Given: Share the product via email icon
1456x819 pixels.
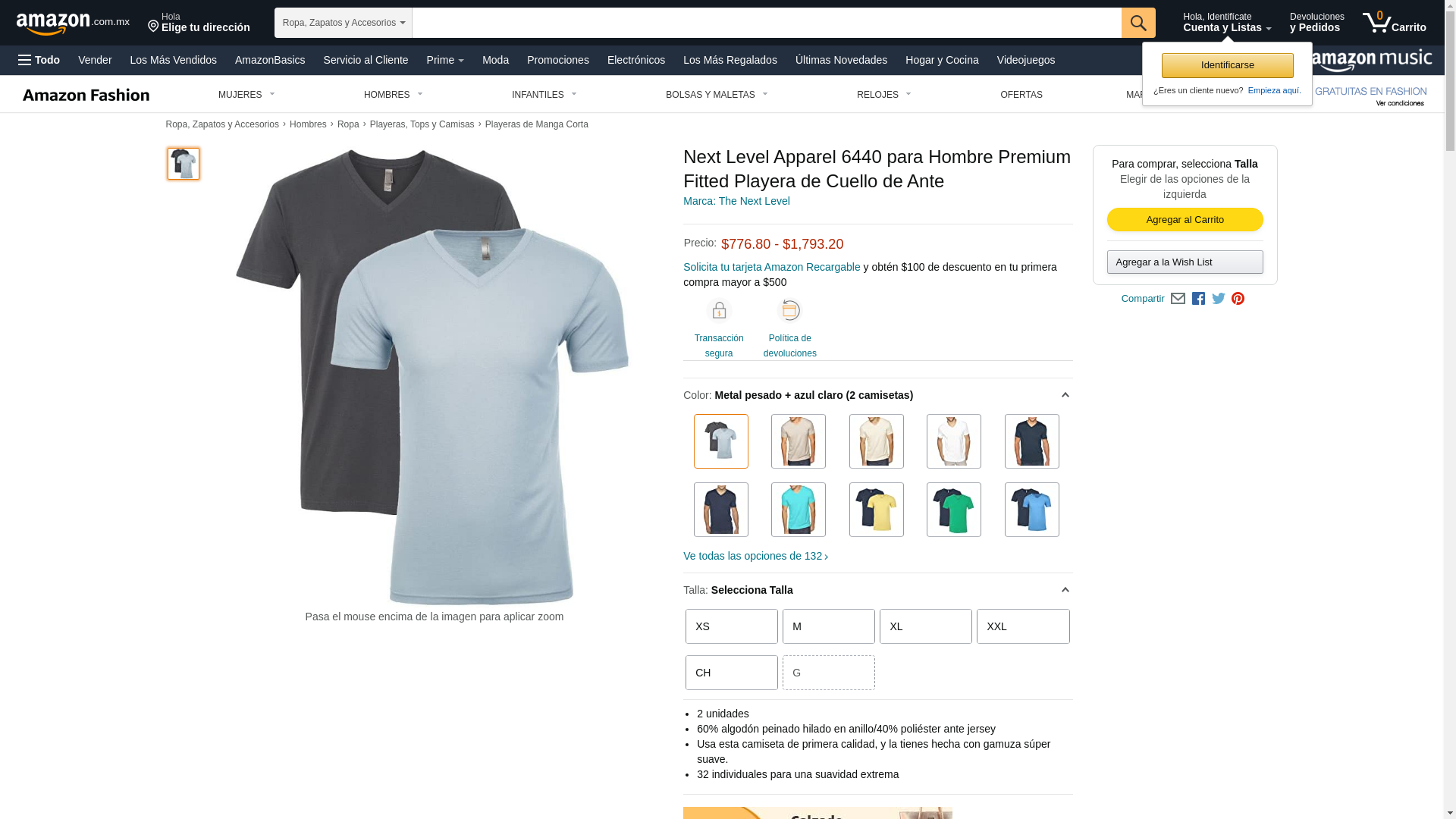Looking at the screenshot, I should (1178, 299).
